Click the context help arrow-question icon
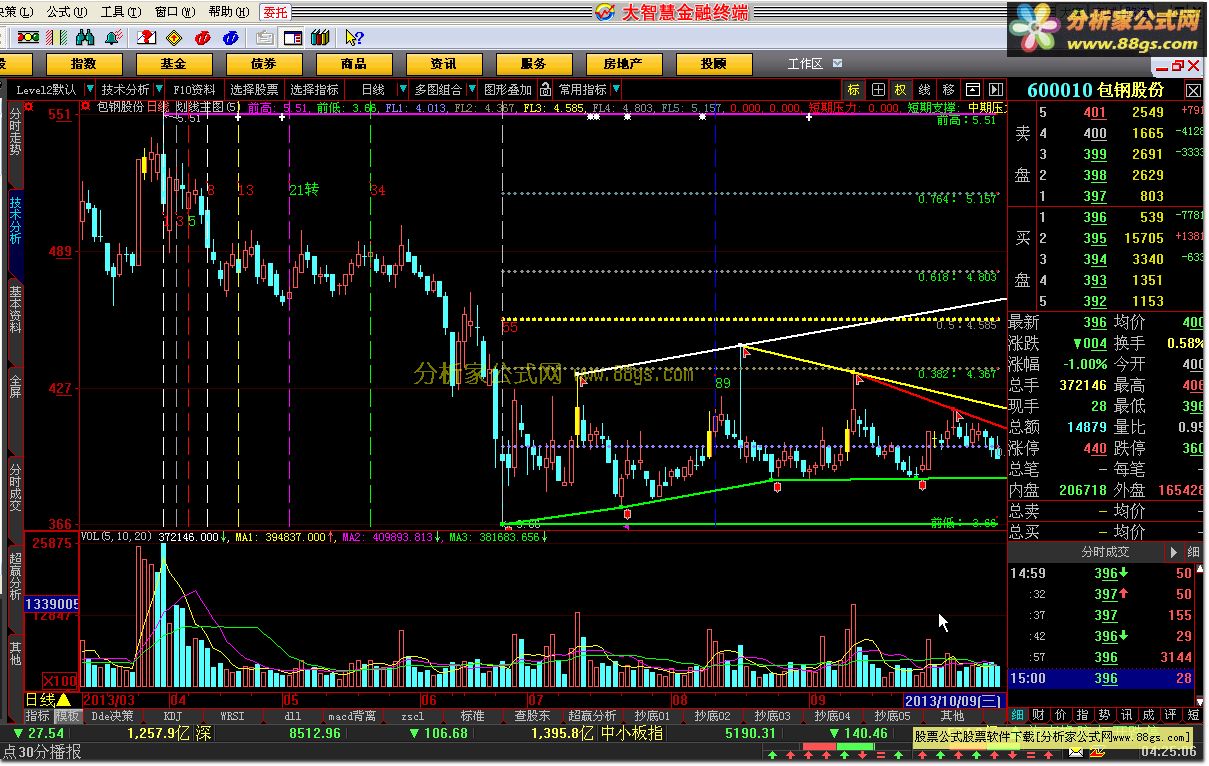Screen dimensions: 1209x766 (354, 38)
